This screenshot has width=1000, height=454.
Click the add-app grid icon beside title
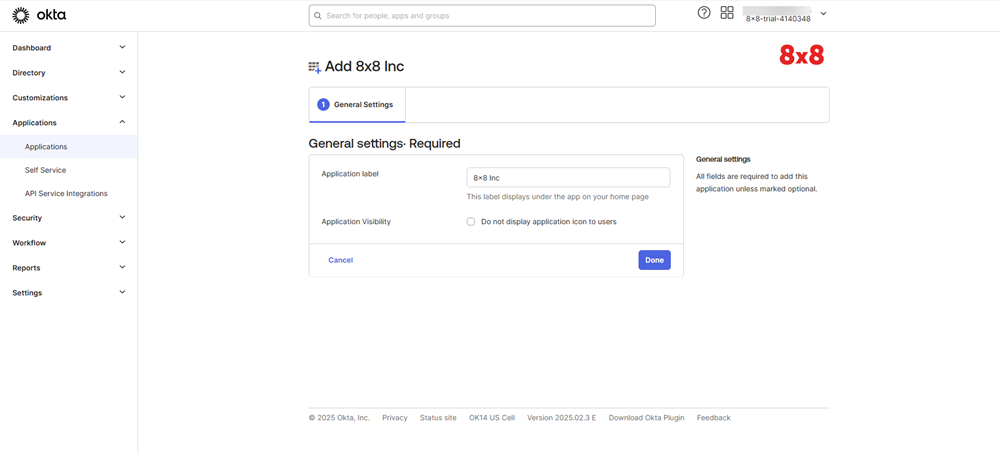coord(314,67)
